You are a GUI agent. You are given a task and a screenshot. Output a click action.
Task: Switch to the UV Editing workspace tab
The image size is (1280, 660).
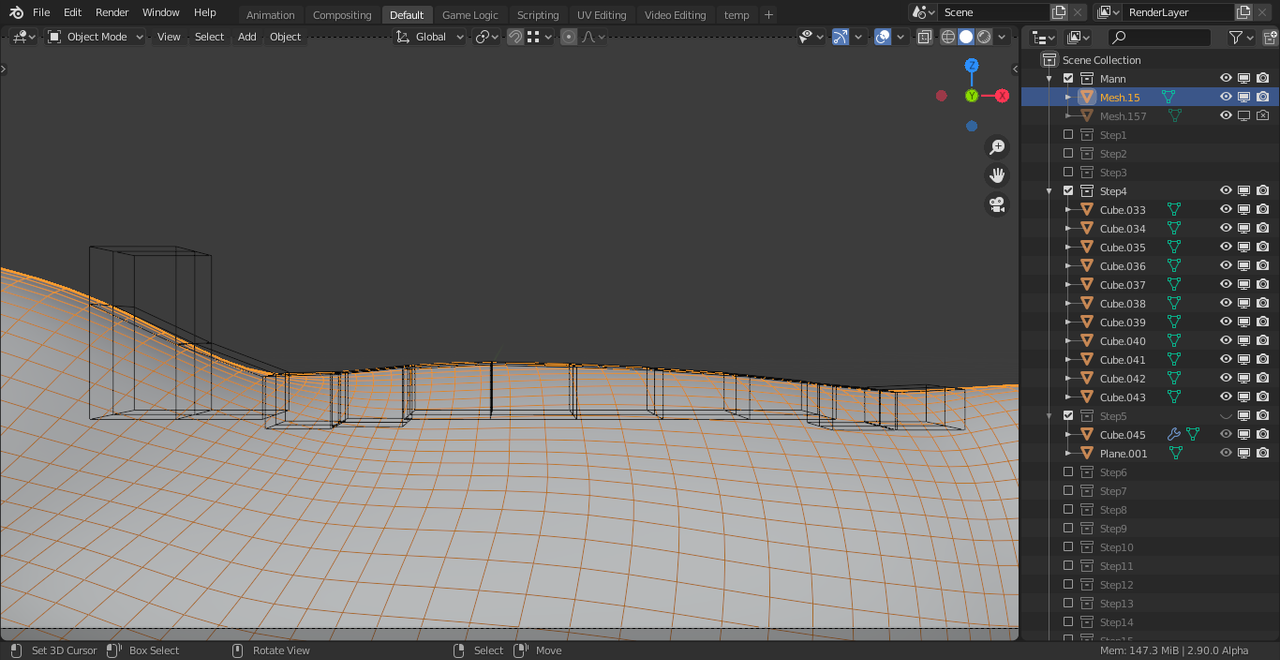(x=601, y=15)
